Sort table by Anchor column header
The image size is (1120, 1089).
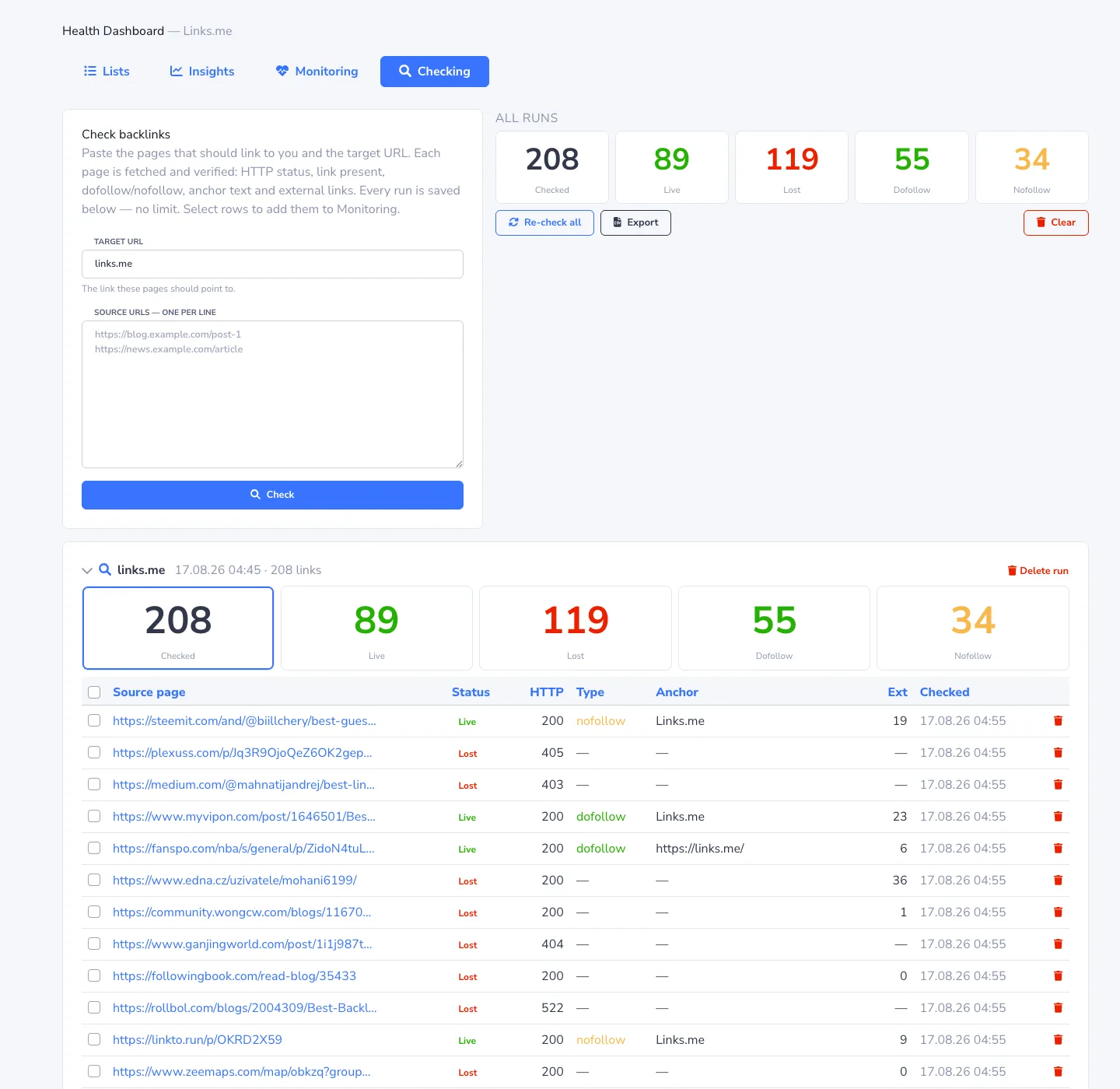pos(677,692)
